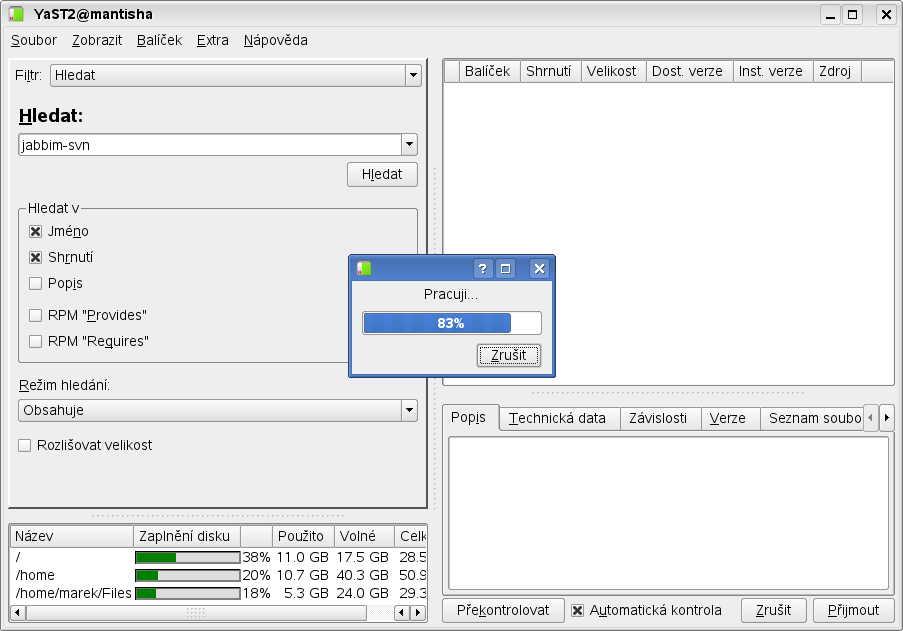Toggle Rozlišovat velikost checkbox

click(x=25, y=446)
